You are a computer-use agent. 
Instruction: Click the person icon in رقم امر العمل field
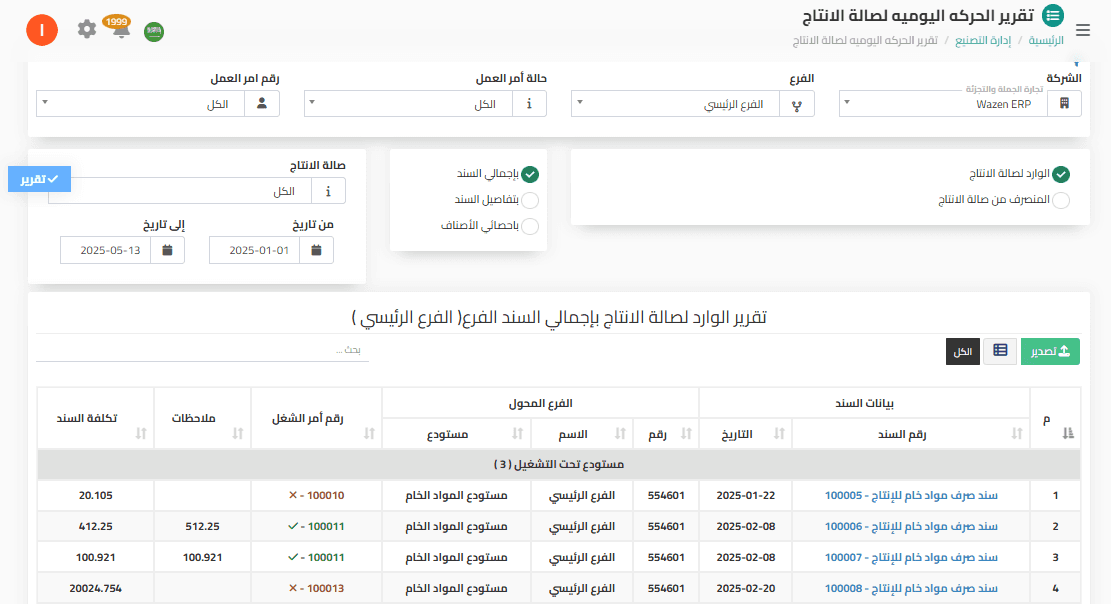262,103
